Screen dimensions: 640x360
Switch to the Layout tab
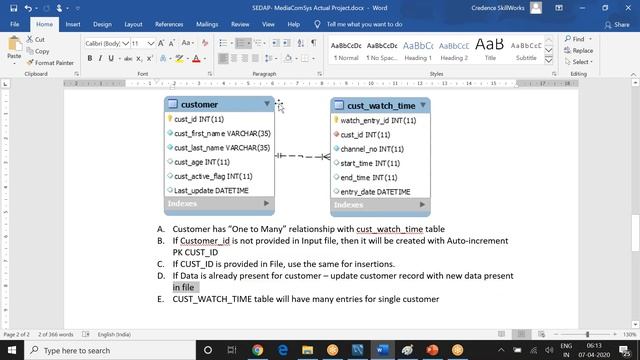[133, 24]
